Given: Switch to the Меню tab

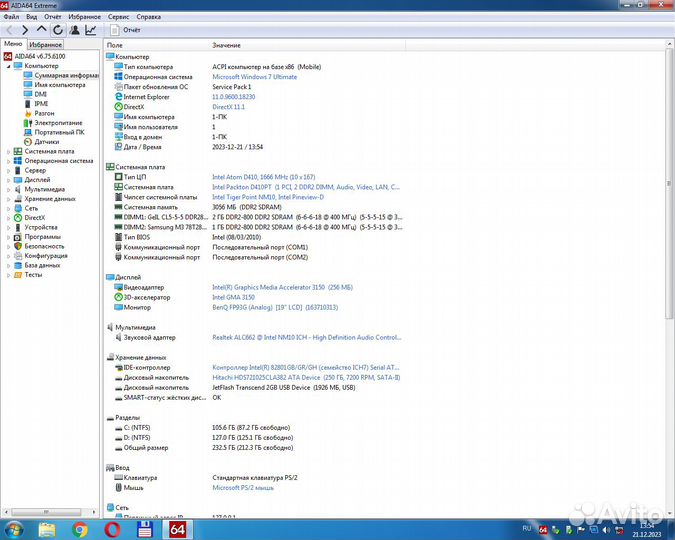Looking at the screenshot, I should 13,44.
